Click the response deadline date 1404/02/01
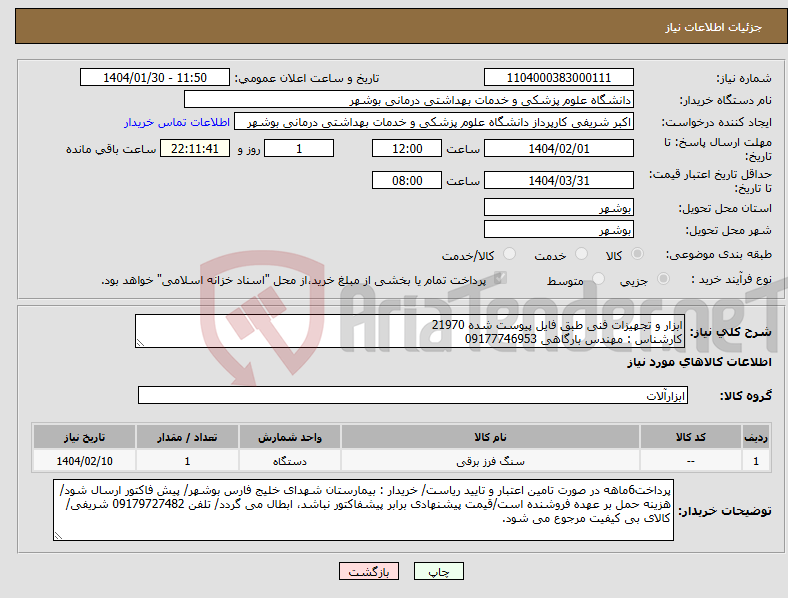Screen dimensions: 788x598 (558, 149)
